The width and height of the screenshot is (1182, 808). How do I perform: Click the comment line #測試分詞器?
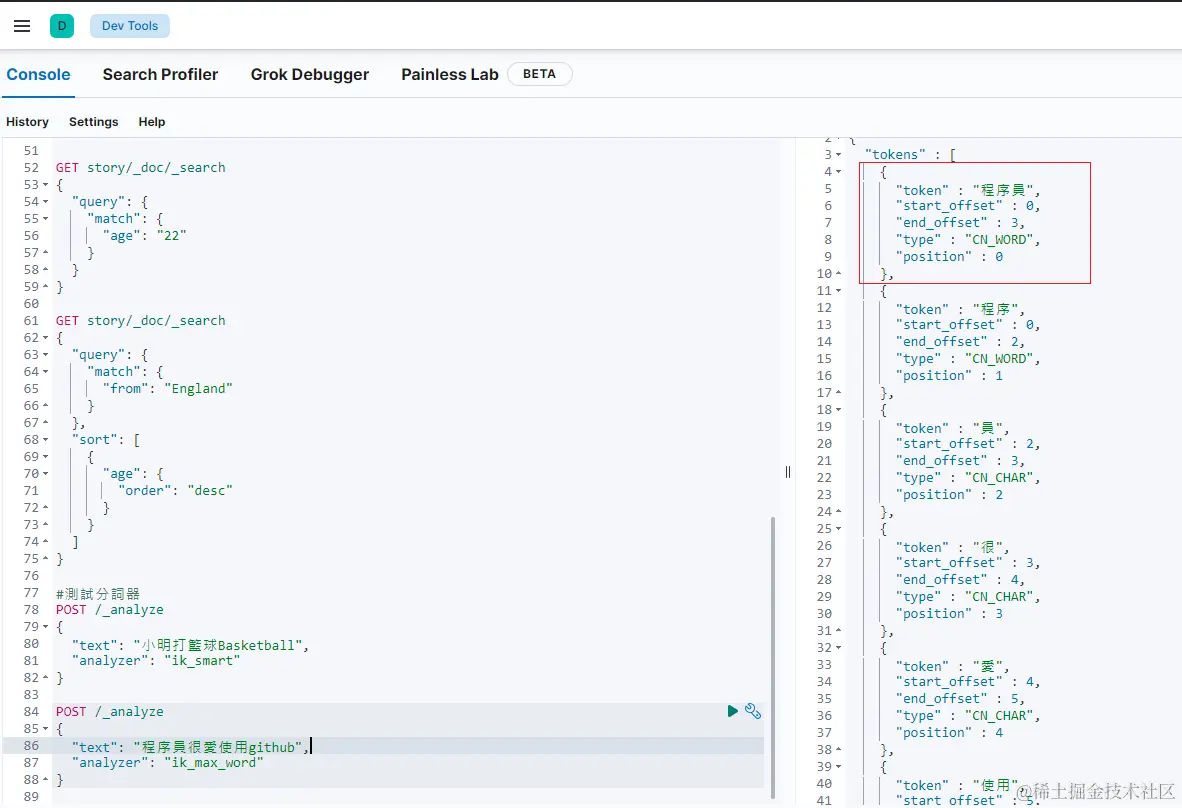(98, 593)
